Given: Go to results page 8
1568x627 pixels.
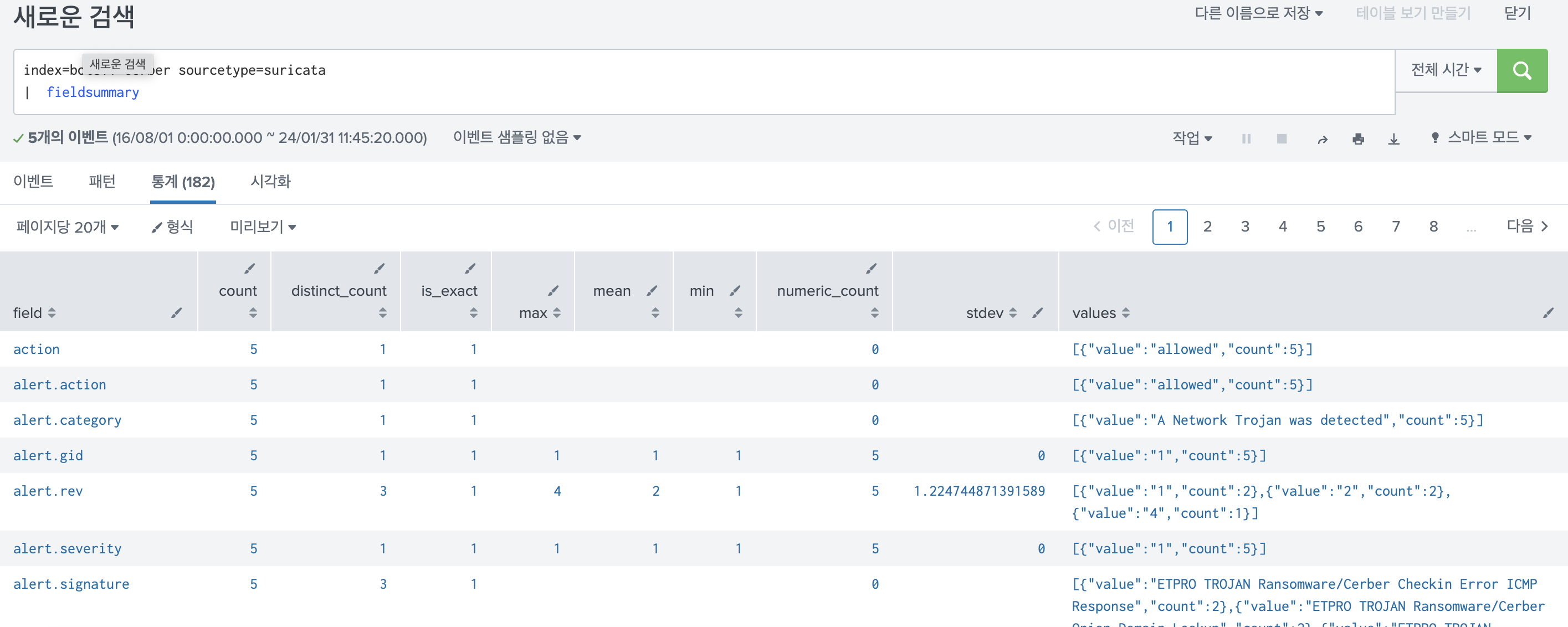Looking at the screenshot, I should pos(1433,227).
